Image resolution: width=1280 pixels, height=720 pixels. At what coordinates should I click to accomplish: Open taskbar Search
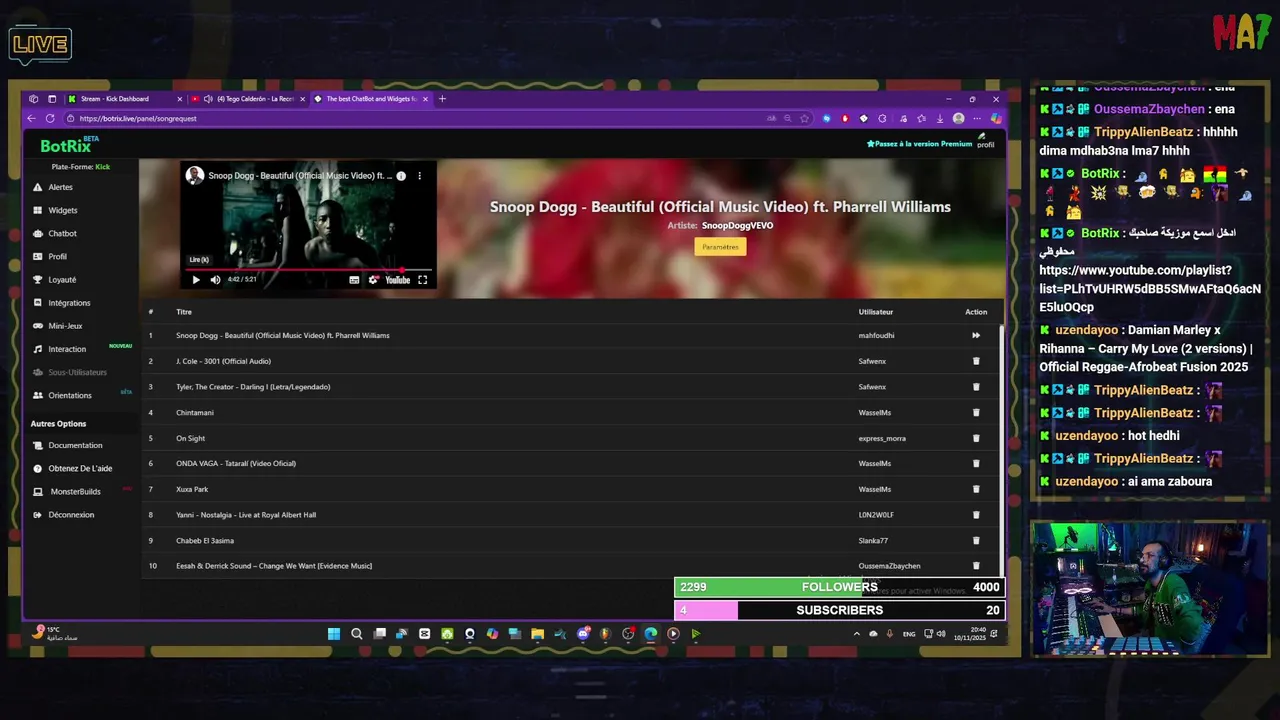357,633
